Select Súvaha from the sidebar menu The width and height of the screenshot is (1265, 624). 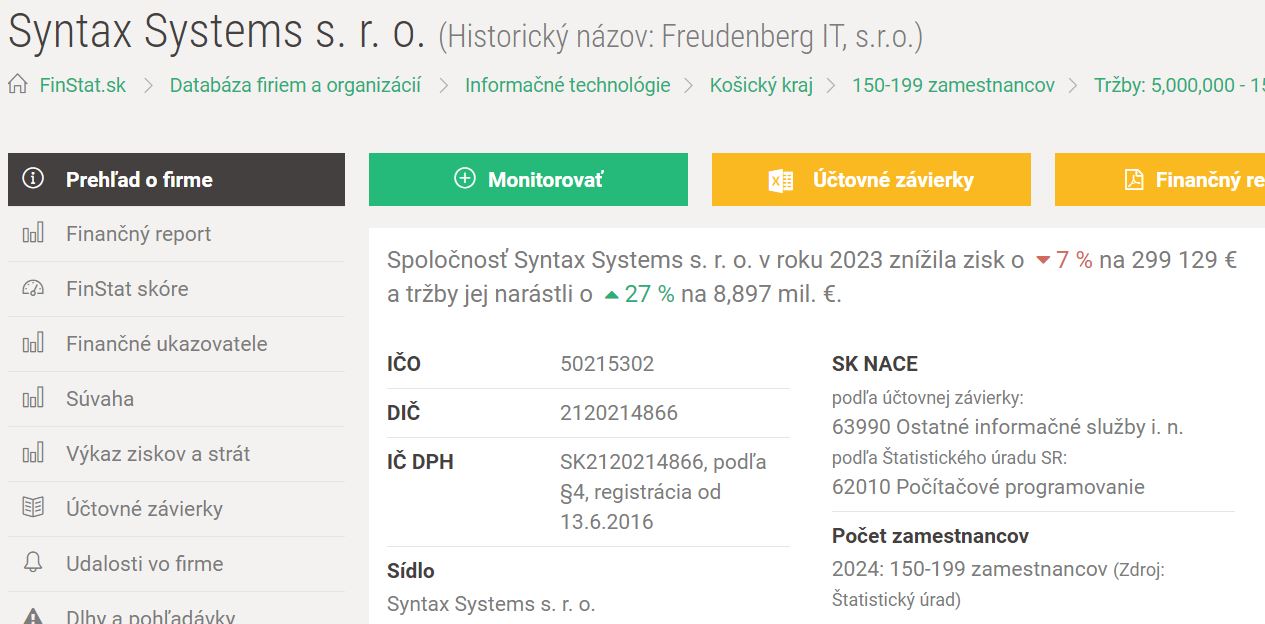click(100, 399)
